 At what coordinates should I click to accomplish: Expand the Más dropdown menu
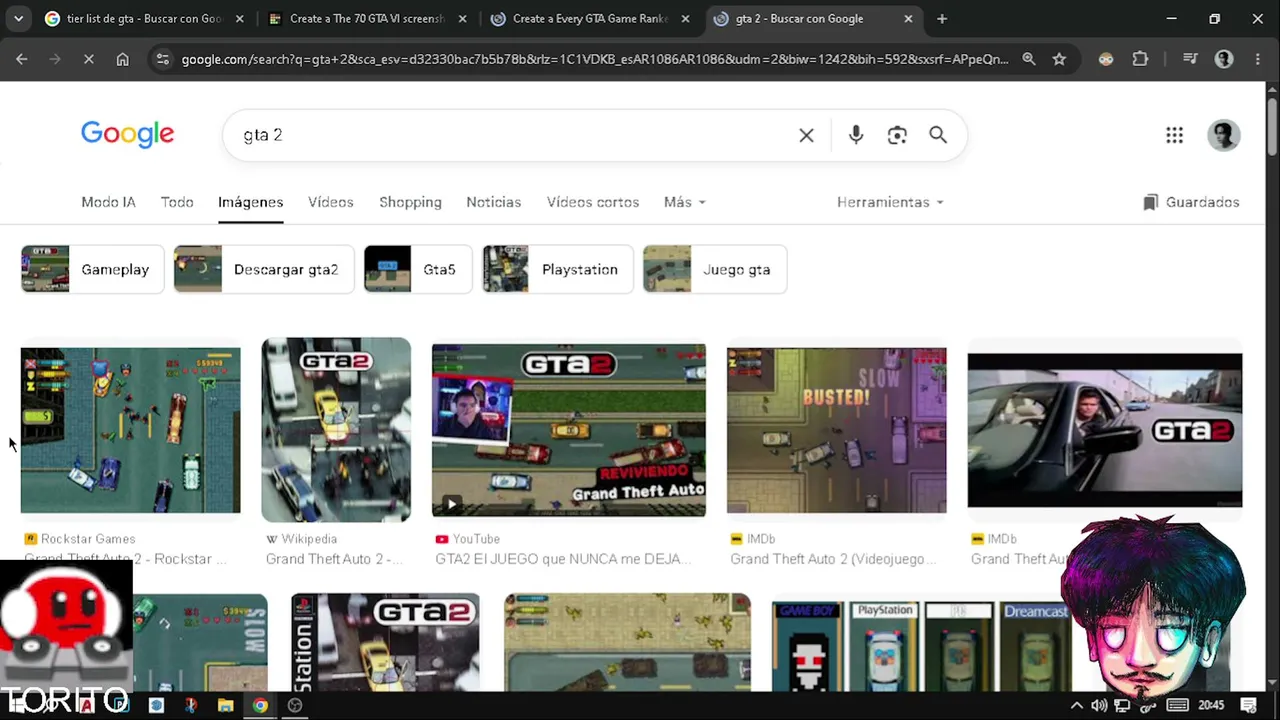coord(685,202)
